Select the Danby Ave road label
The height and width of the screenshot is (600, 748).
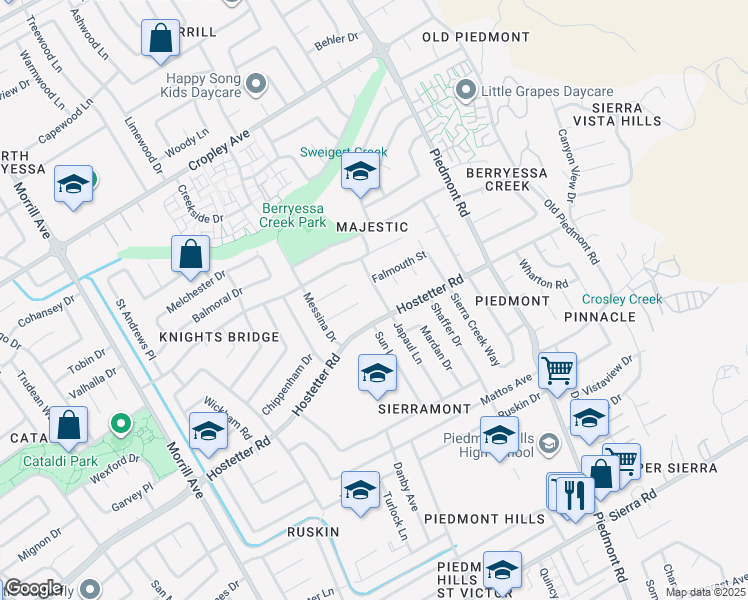click(405, 486)
